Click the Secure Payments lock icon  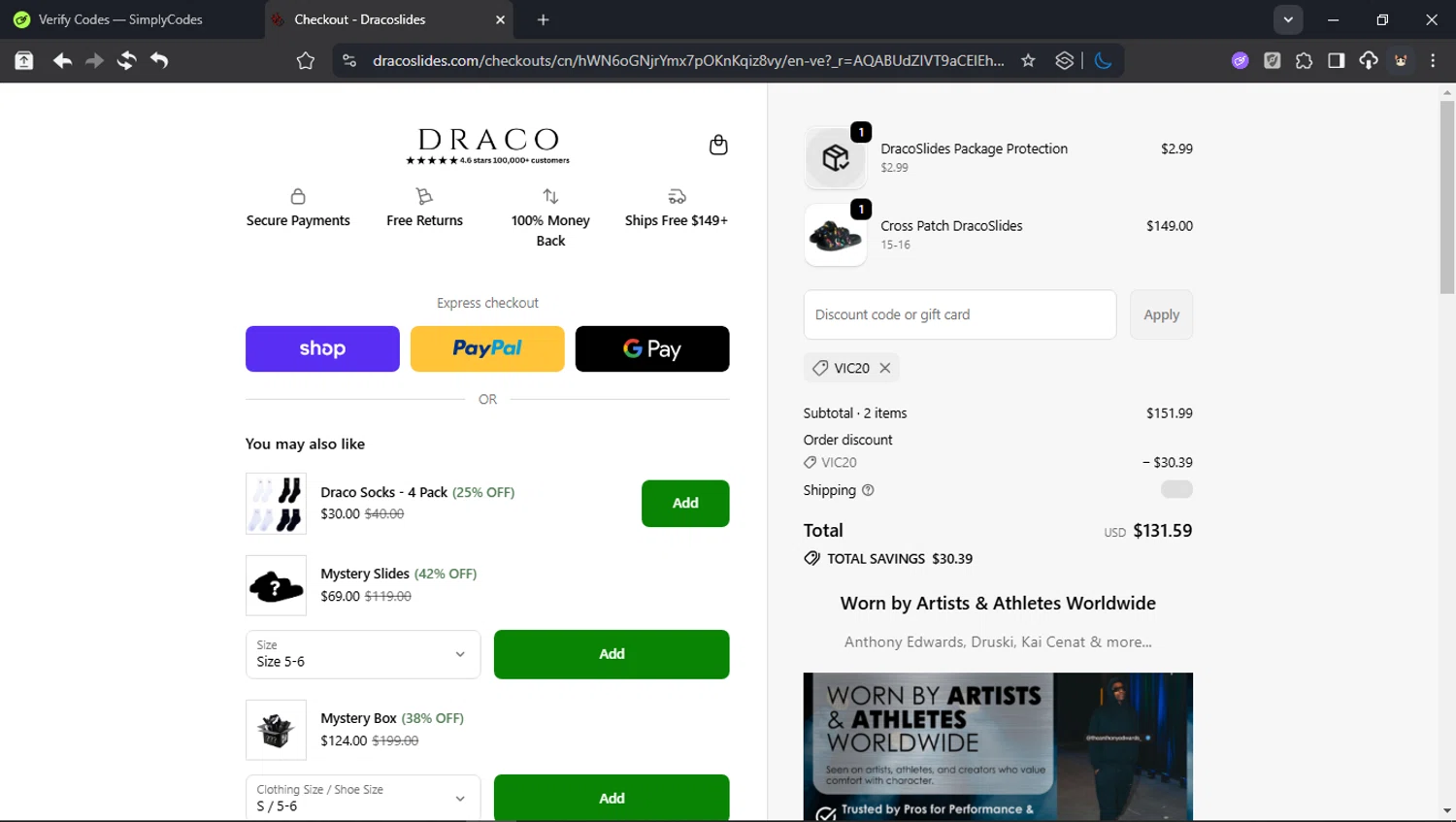coord(298,196)
